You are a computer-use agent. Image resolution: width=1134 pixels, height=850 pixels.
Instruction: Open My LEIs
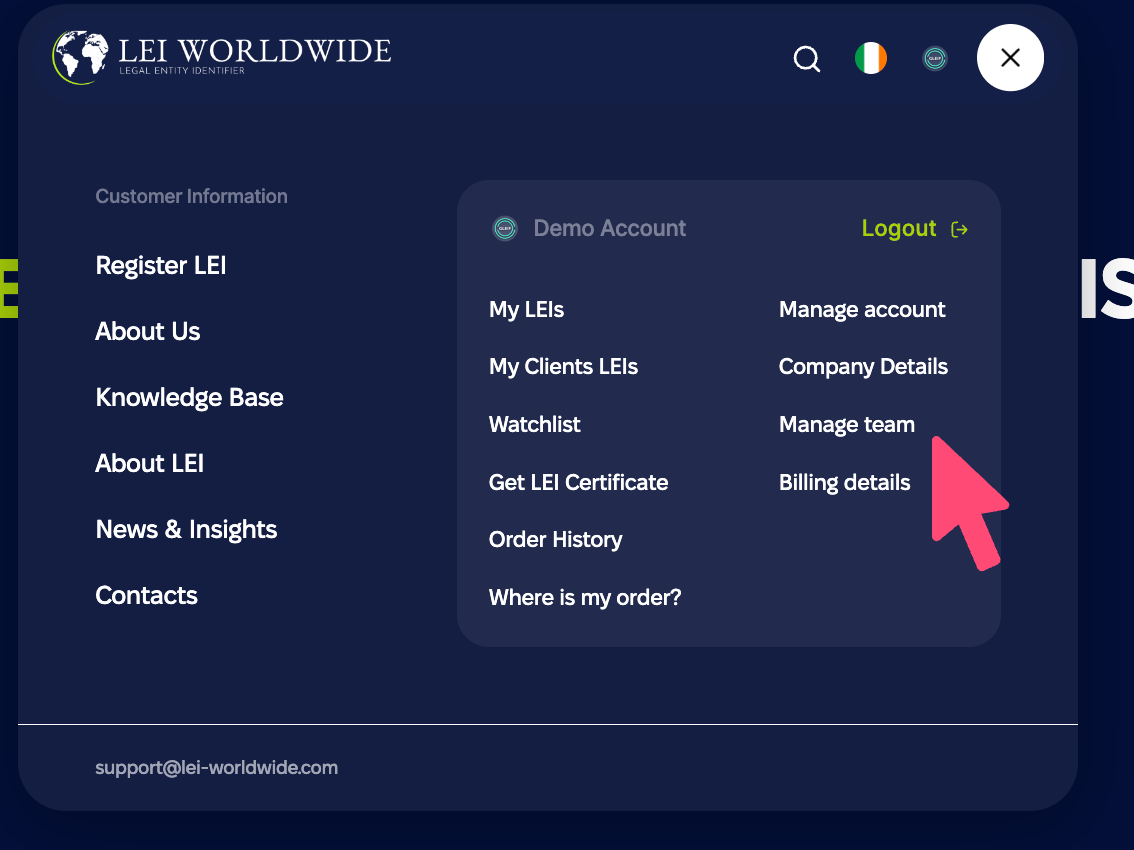coord(526,310)
